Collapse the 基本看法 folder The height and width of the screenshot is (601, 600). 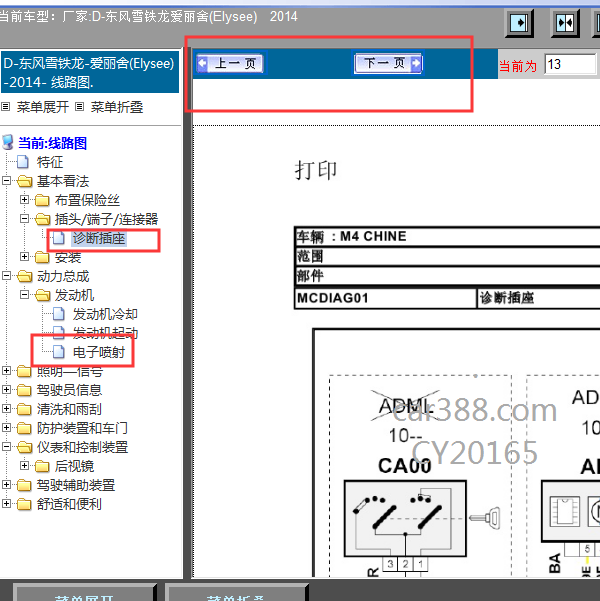7,181
